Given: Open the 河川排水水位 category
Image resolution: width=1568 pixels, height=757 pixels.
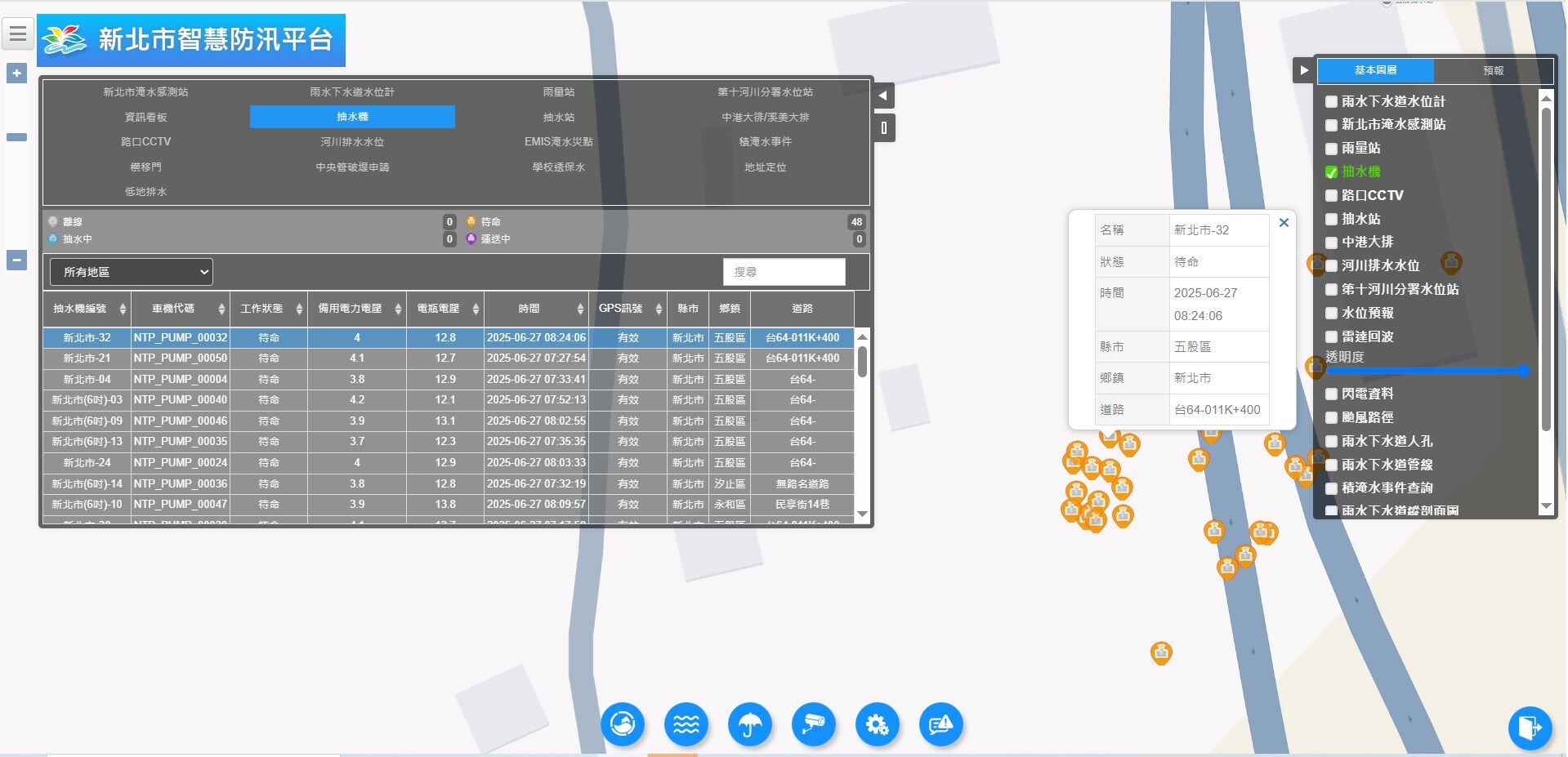Looking at the screenshot, I should [351, 142].
